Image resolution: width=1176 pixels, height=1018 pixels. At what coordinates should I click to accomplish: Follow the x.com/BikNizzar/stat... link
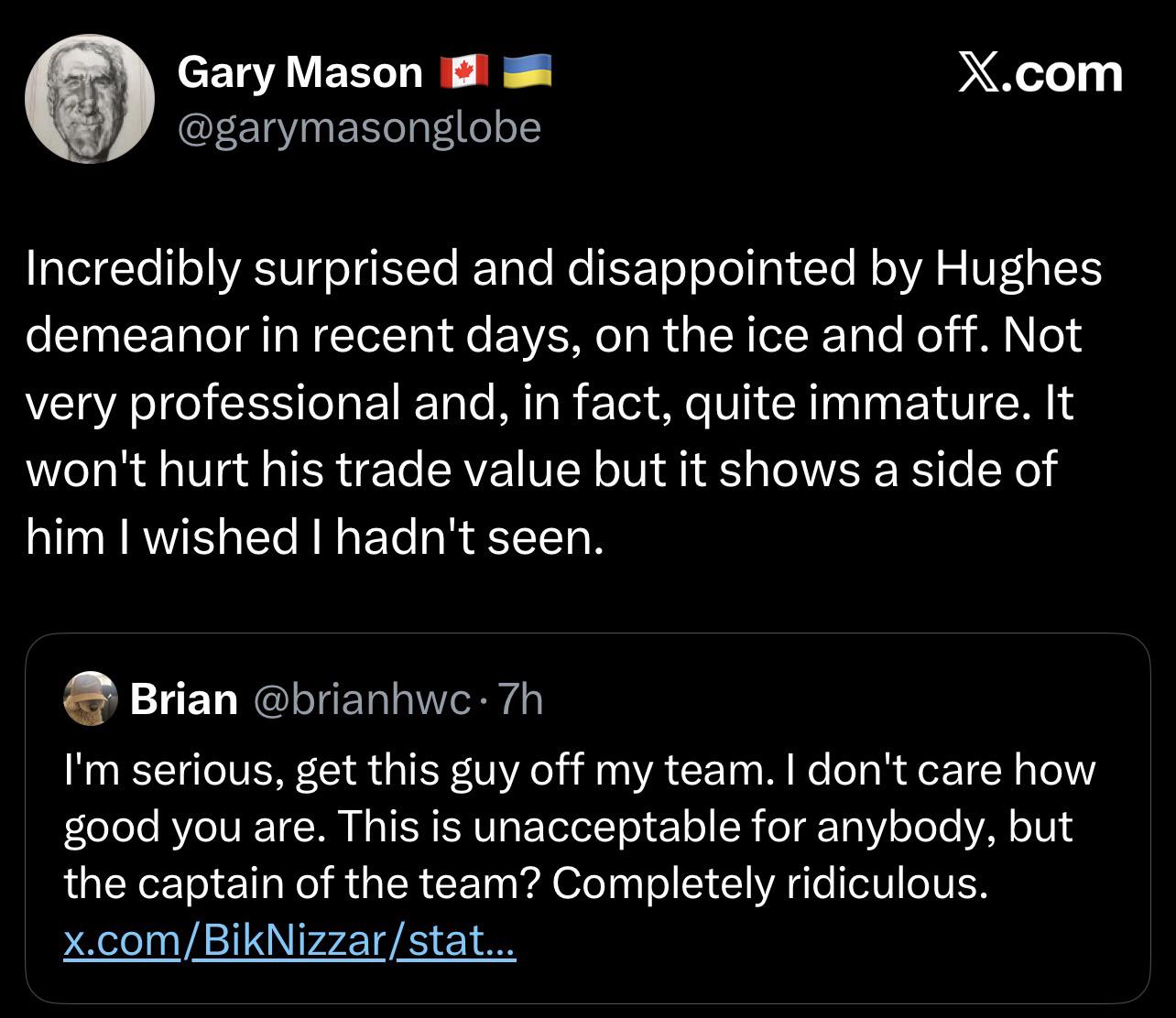(290, 940)
